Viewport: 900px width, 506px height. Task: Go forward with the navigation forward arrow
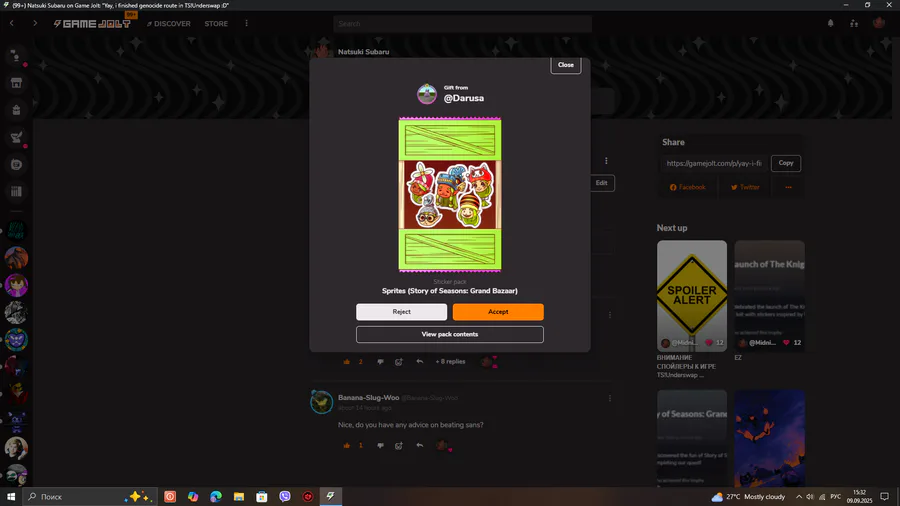(35, 23)
